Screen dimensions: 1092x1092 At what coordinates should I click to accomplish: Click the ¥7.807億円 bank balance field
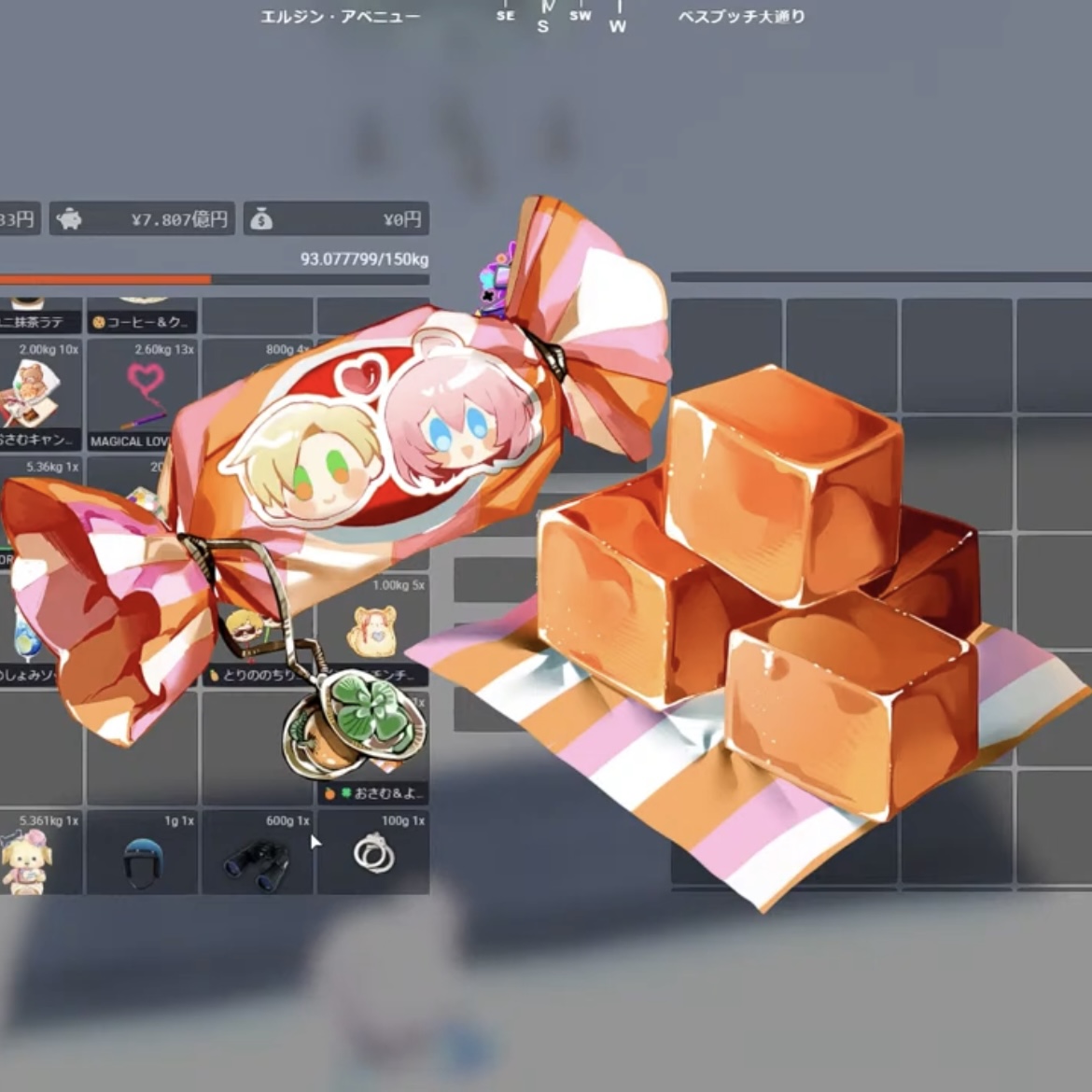177,219
